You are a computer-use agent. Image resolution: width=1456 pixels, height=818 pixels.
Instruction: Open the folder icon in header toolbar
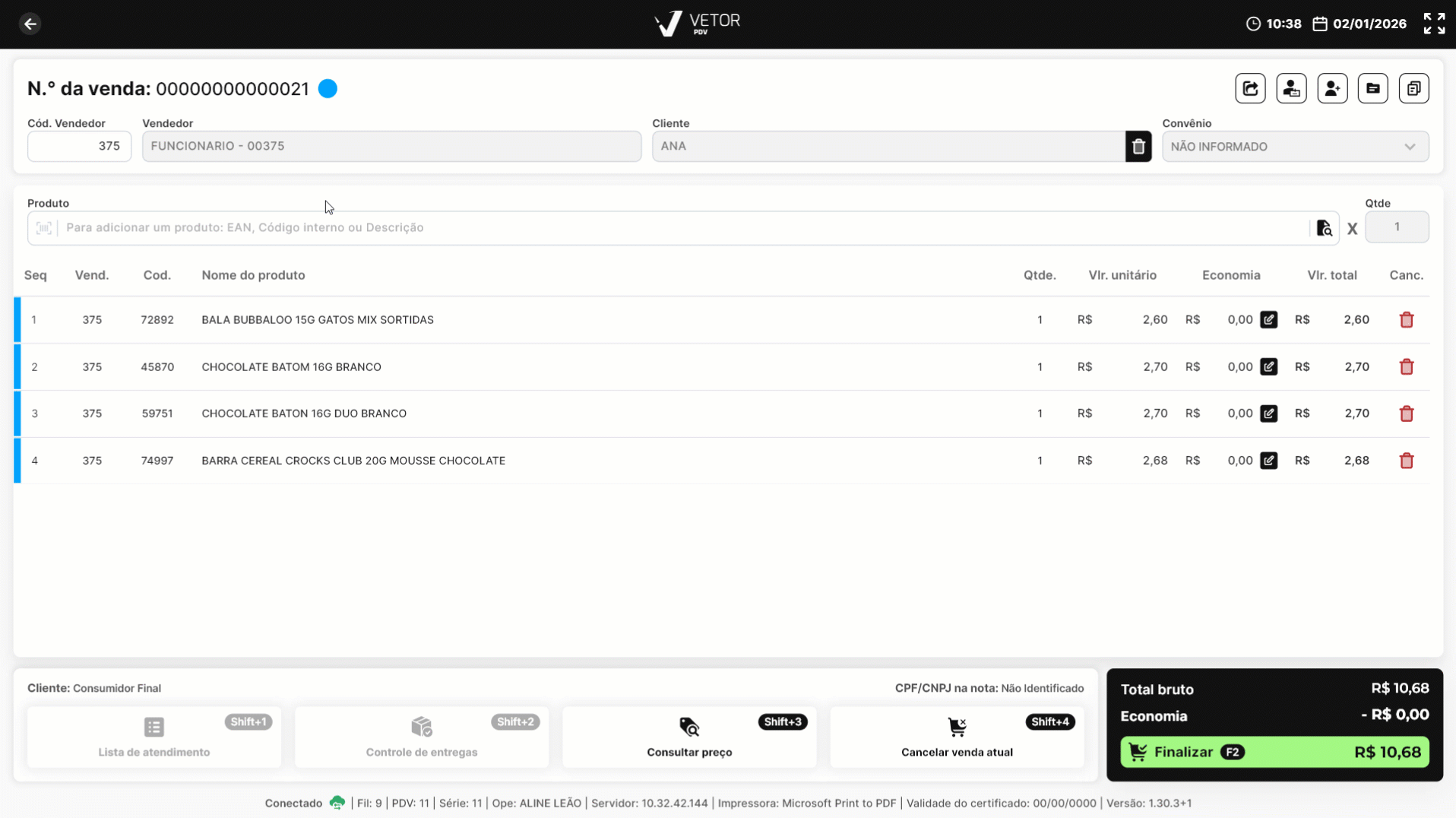(1372, 89)
